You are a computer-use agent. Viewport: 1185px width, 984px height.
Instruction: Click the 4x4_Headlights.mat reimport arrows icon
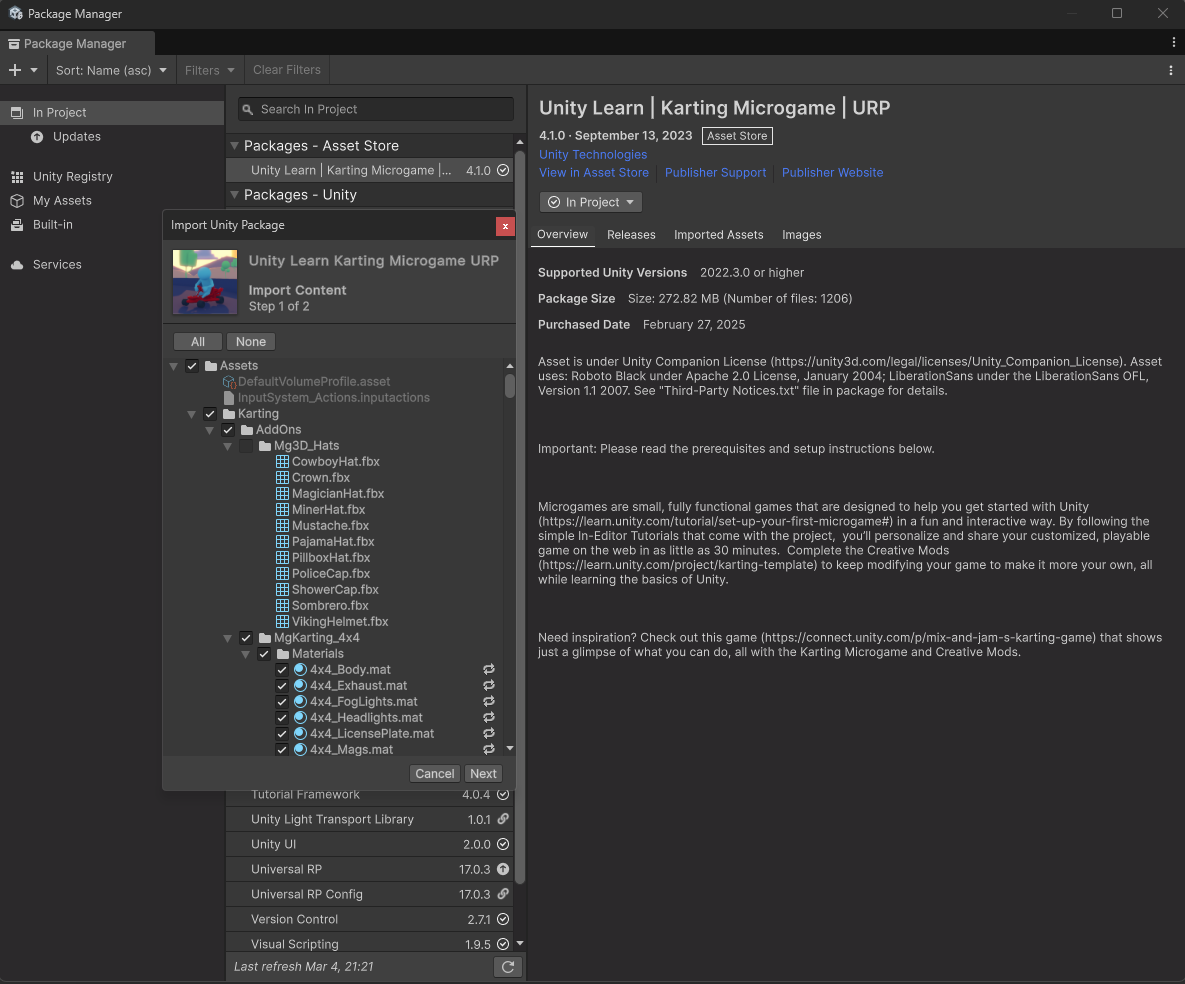click(x=489, y=717)
